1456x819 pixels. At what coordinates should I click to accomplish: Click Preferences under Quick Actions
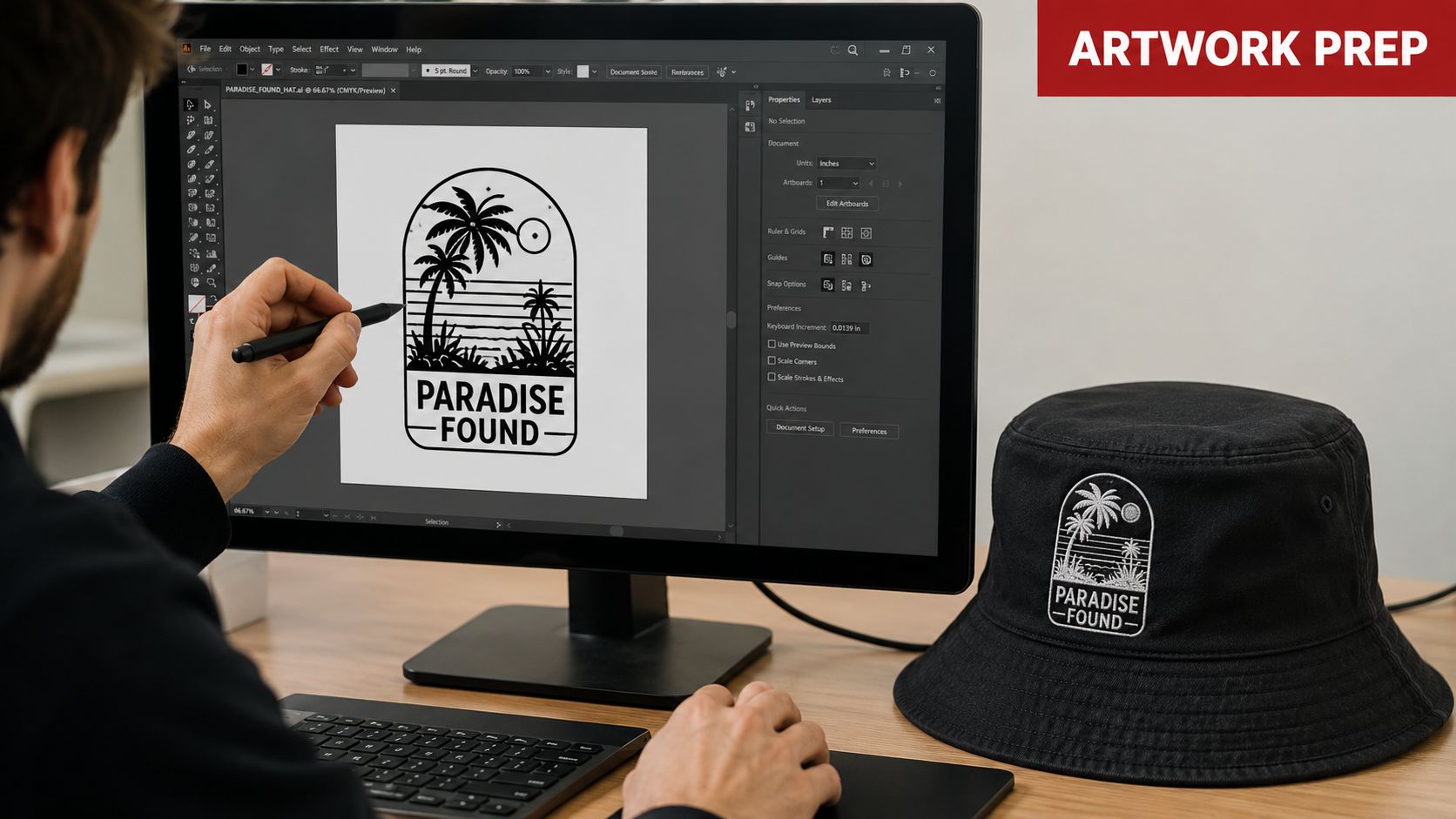pyautogui.click(x=869, y=431)
